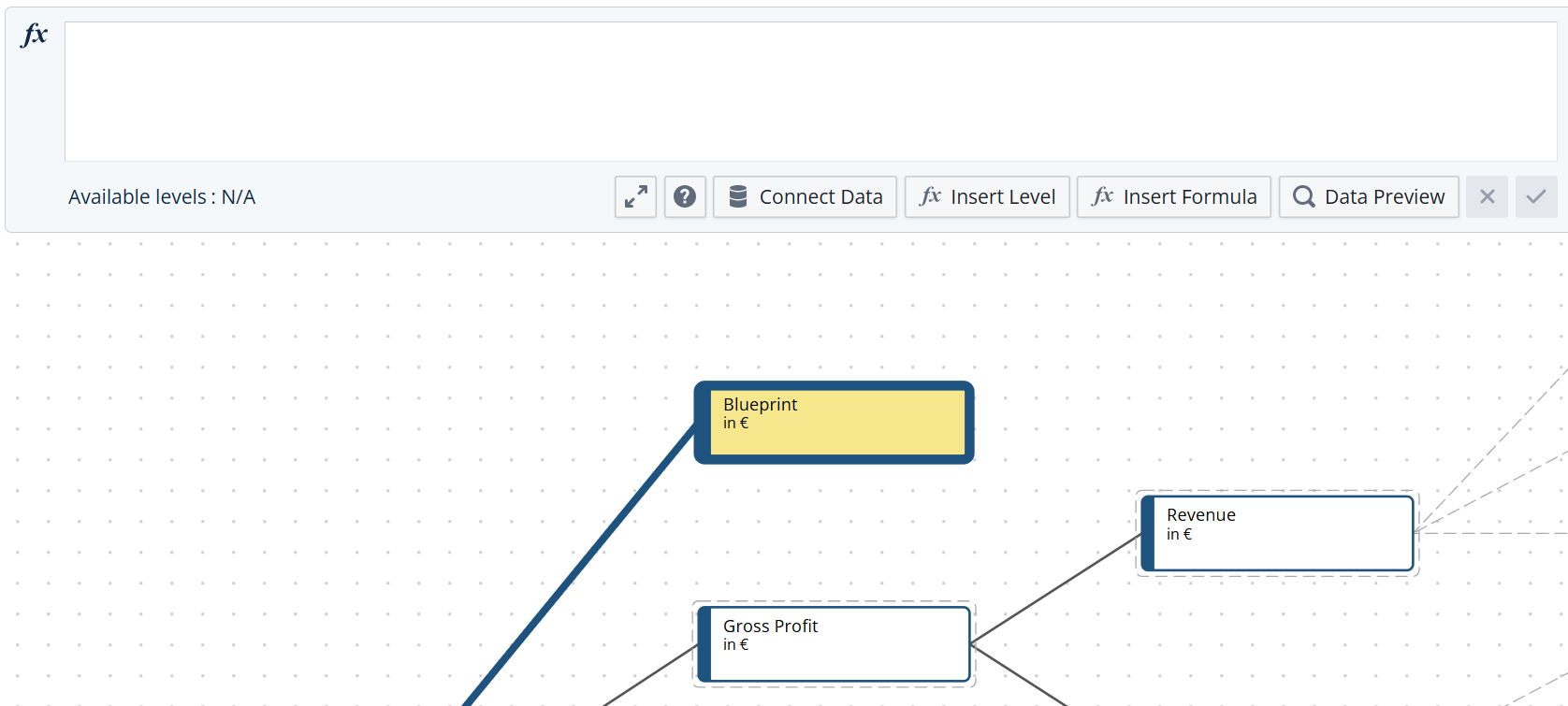Click the blue left bar of the Revenue node

(x=1148, y=533)
